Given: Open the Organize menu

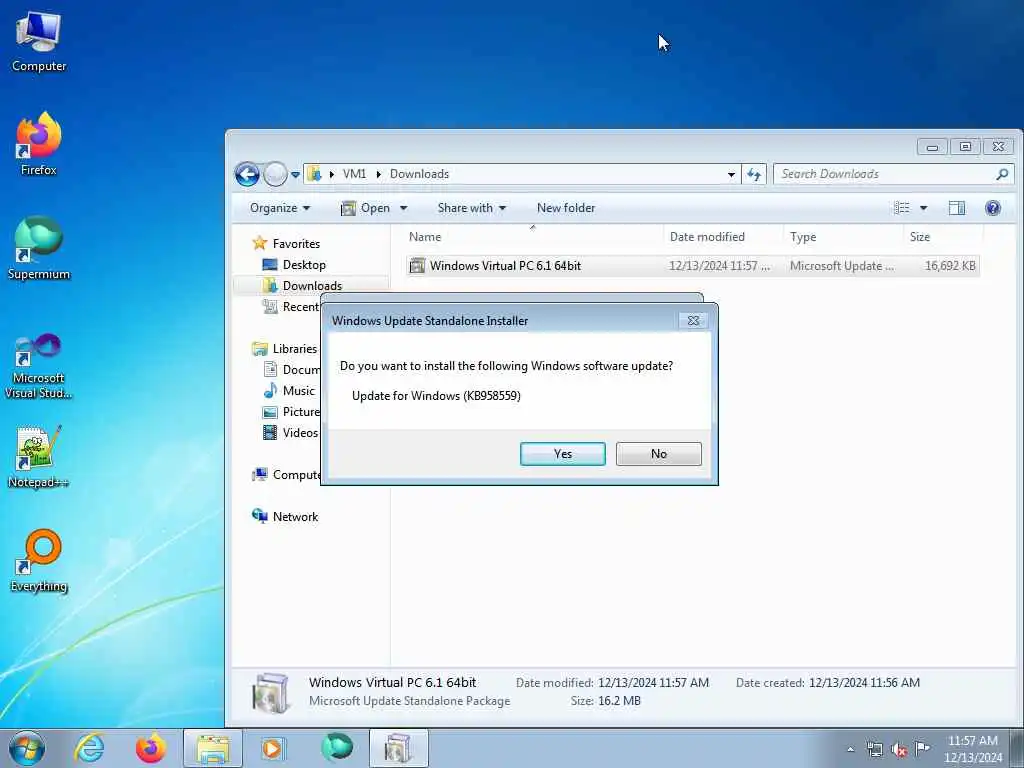Looking at the screenshot, I should point(280,208).
